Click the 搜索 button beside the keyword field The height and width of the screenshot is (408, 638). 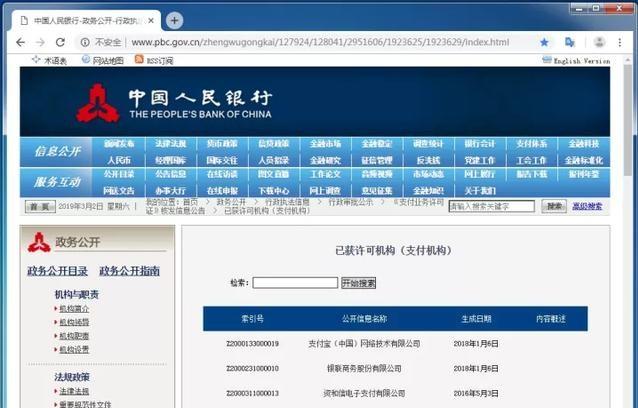[554, 206]
